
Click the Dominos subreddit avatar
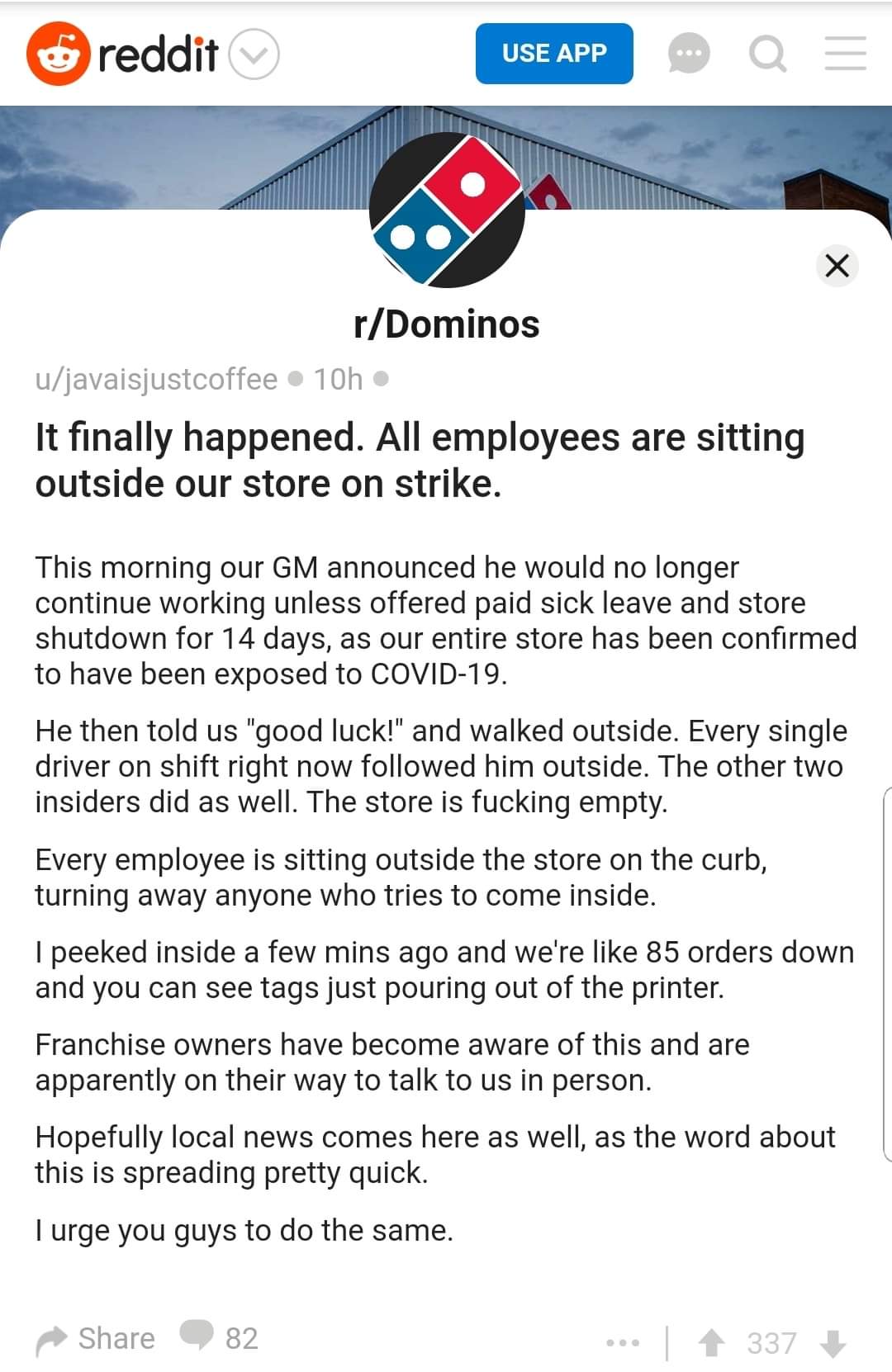(x=447, y=210)
